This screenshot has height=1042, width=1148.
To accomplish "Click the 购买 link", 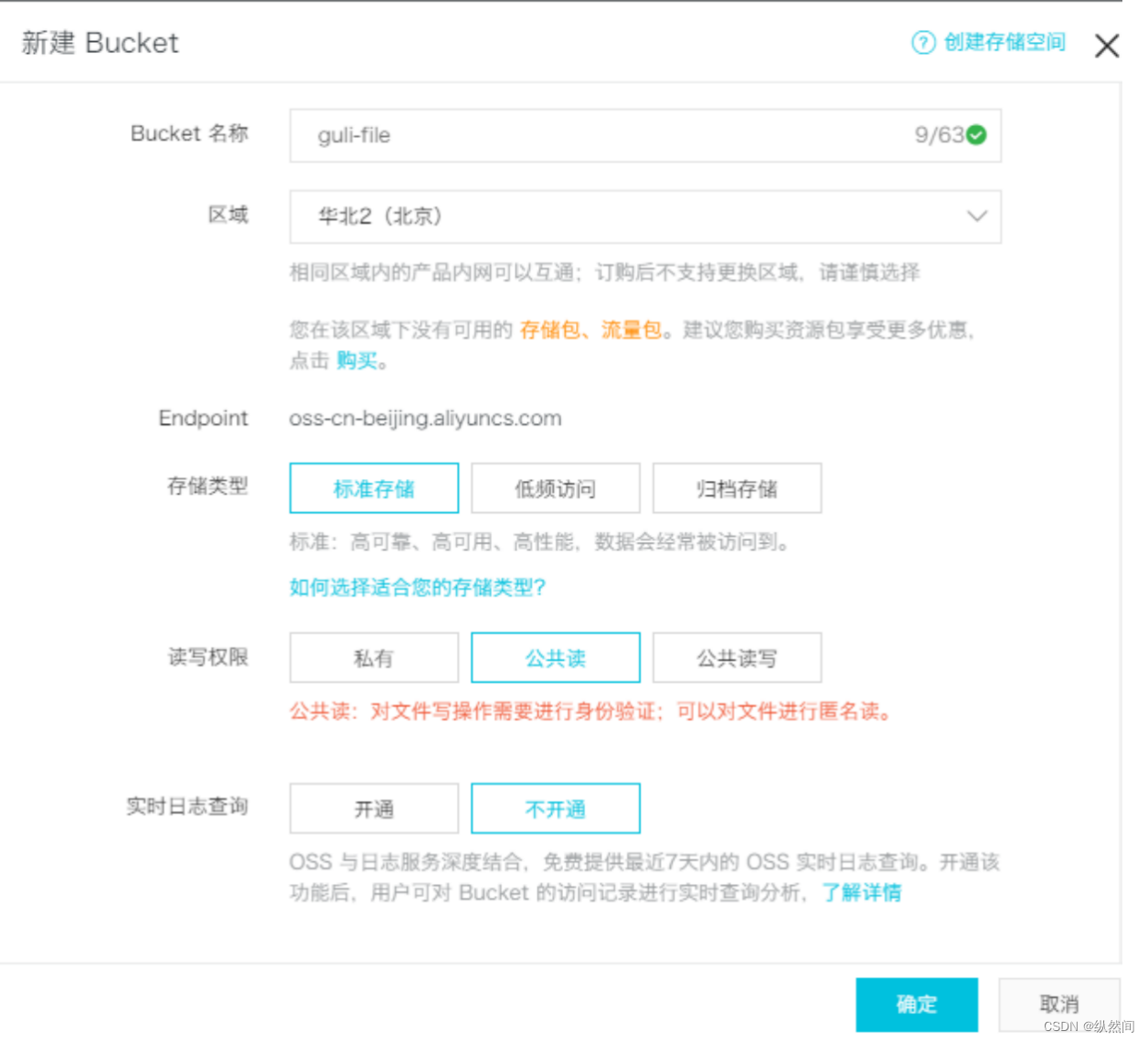I will coord(356,361).
